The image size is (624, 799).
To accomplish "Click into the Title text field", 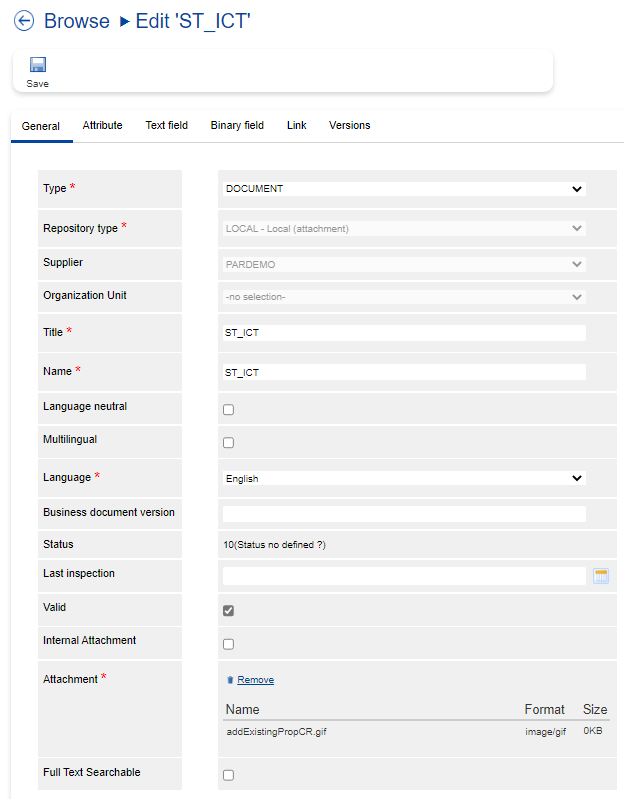I will click(404, 333).
